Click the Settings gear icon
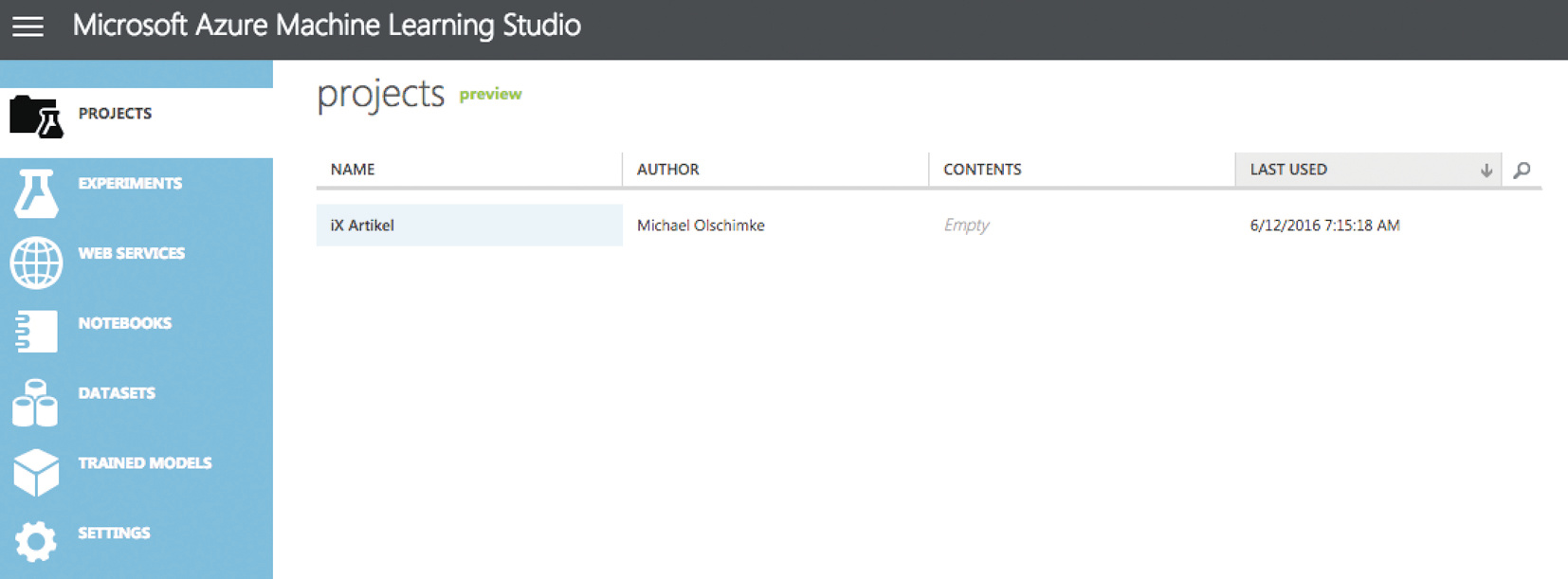Image resolution: width=1568 pixels, height=579 pixels. [36, 541]
